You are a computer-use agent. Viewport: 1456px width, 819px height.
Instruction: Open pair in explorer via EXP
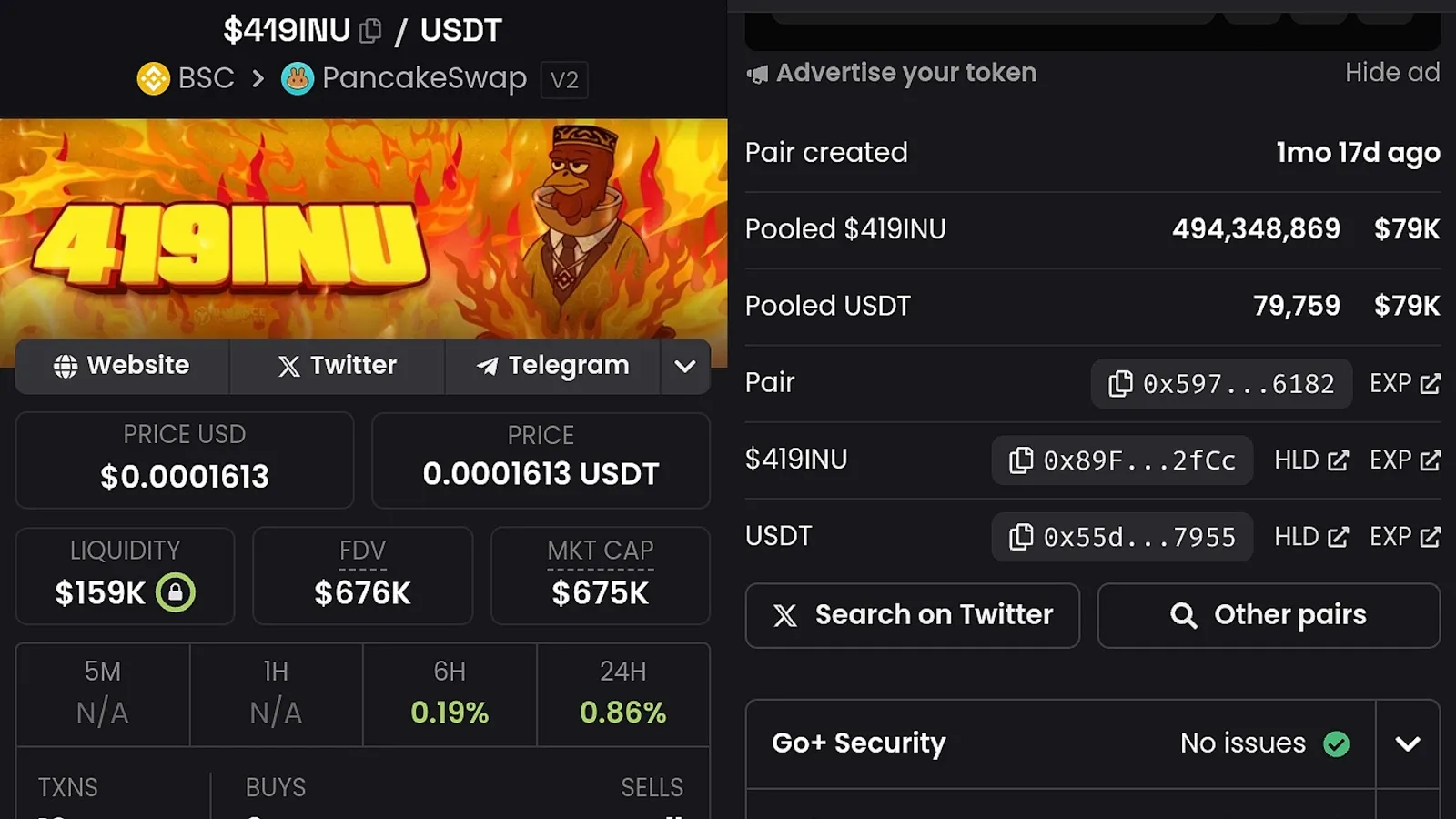pos(1405,384)
